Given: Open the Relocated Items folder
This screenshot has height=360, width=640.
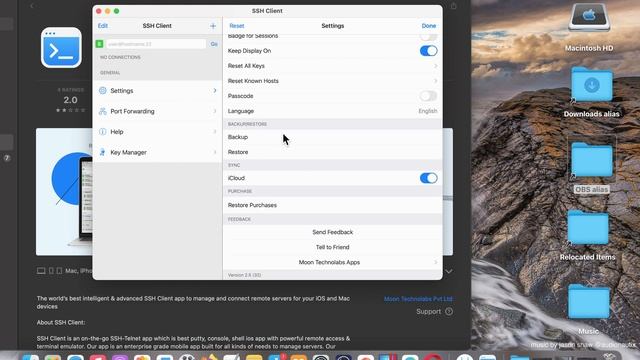Looking at the screenshot, I should click(588, 228).
